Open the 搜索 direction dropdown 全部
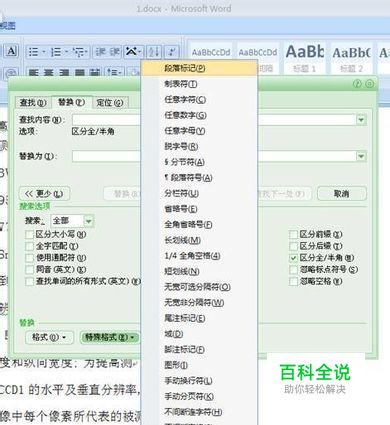 [72, 221]
